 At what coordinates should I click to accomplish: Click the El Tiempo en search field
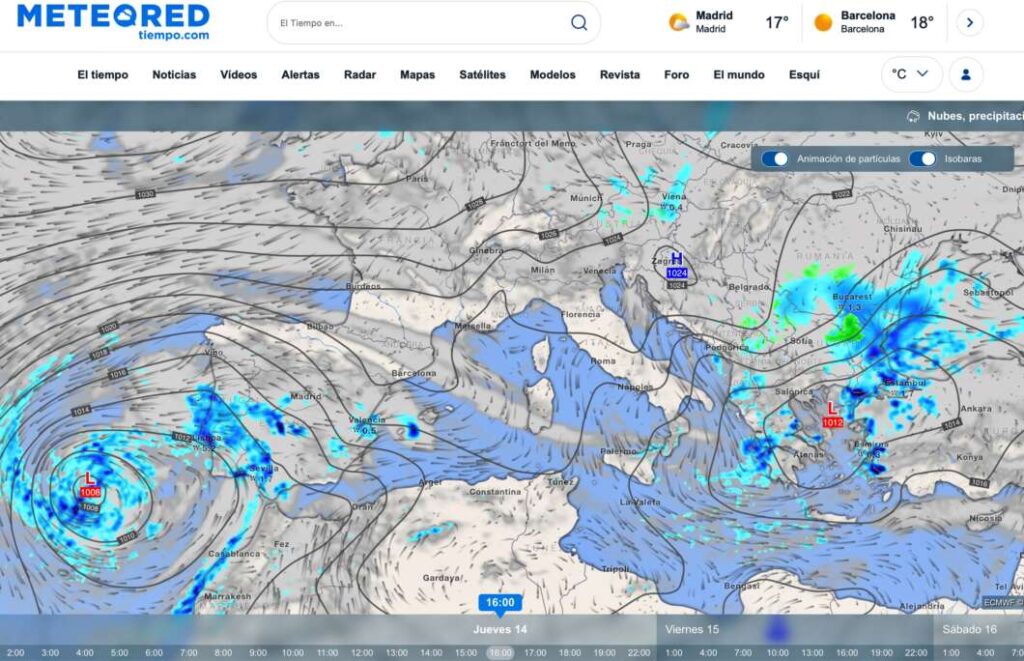(420, 23)
